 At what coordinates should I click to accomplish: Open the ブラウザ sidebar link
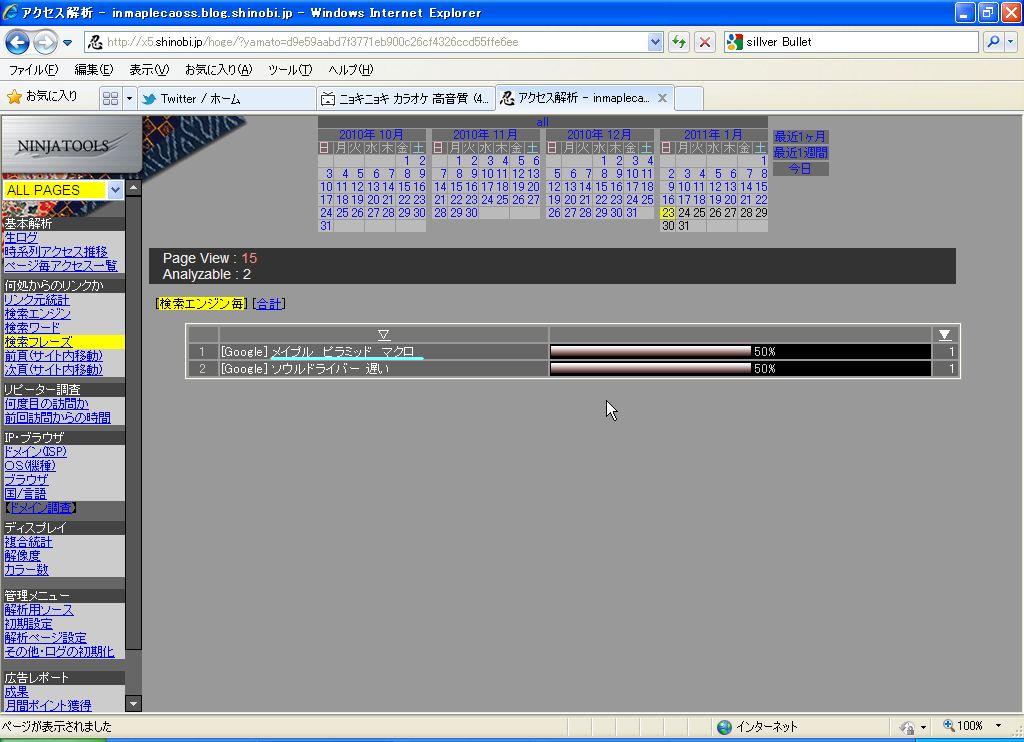[26, 479]
